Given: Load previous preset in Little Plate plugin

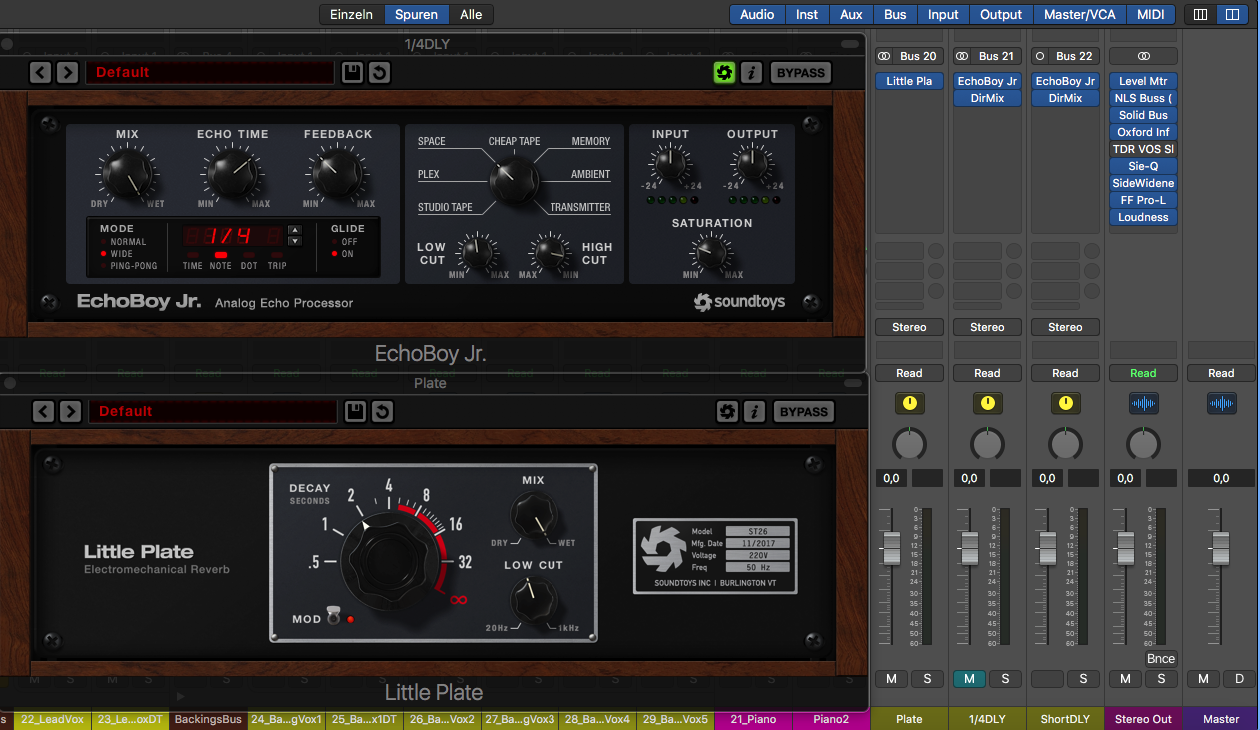Looking at the screenshot, I should 43,411.
